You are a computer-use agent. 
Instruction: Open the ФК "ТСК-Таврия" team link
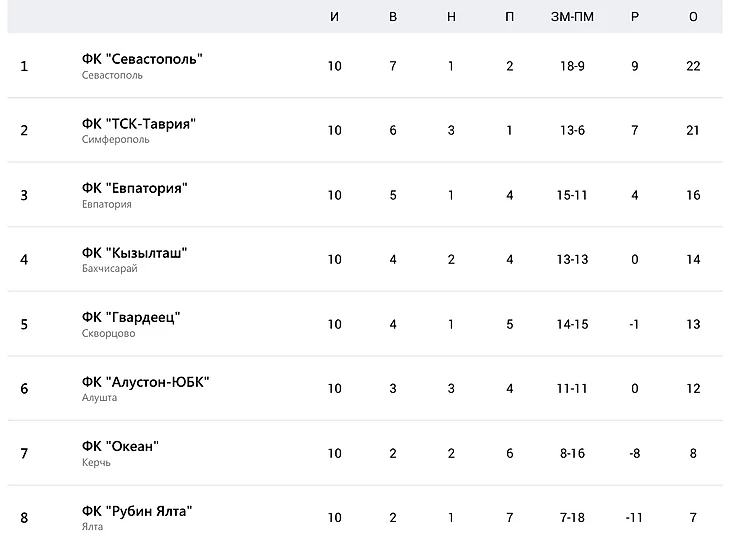tap(138, 124)
